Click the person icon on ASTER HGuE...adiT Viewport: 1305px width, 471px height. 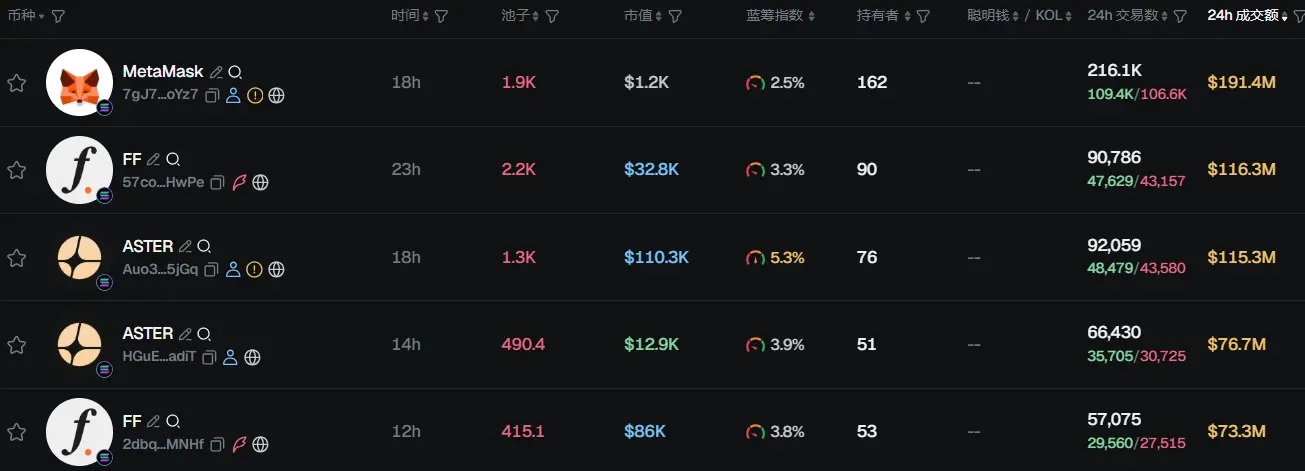[x=230, y=357]
